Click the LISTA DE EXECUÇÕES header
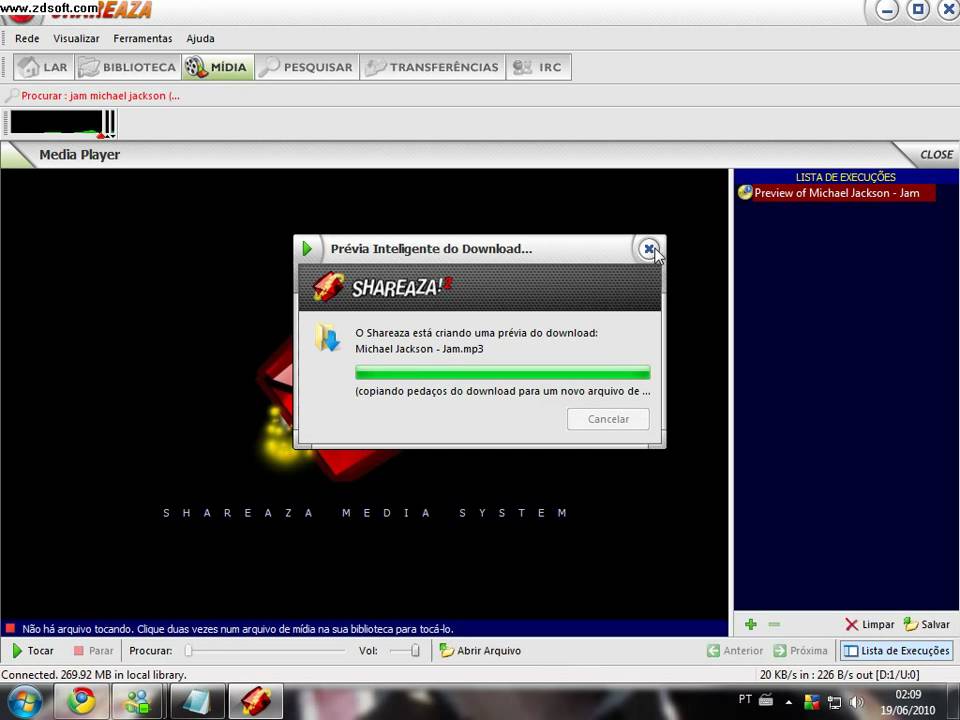Viewport: 960px width, 720px height. 846,177
